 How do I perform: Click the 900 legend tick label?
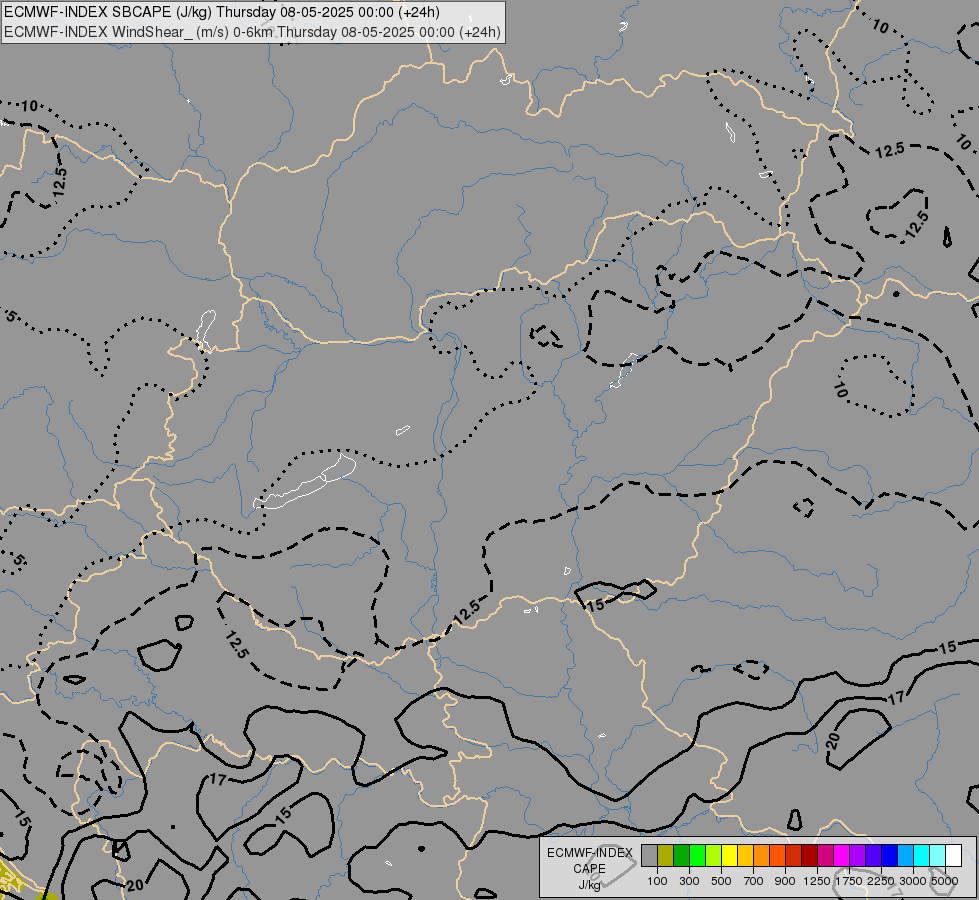(785, 881)
